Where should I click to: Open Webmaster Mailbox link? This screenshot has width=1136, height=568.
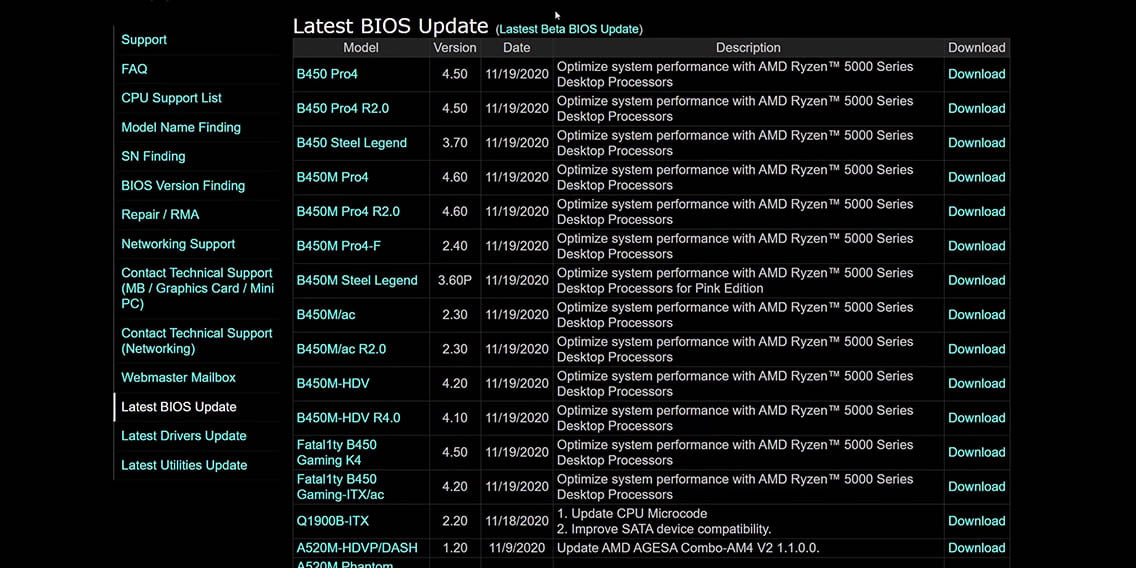[x=178, y=377]
